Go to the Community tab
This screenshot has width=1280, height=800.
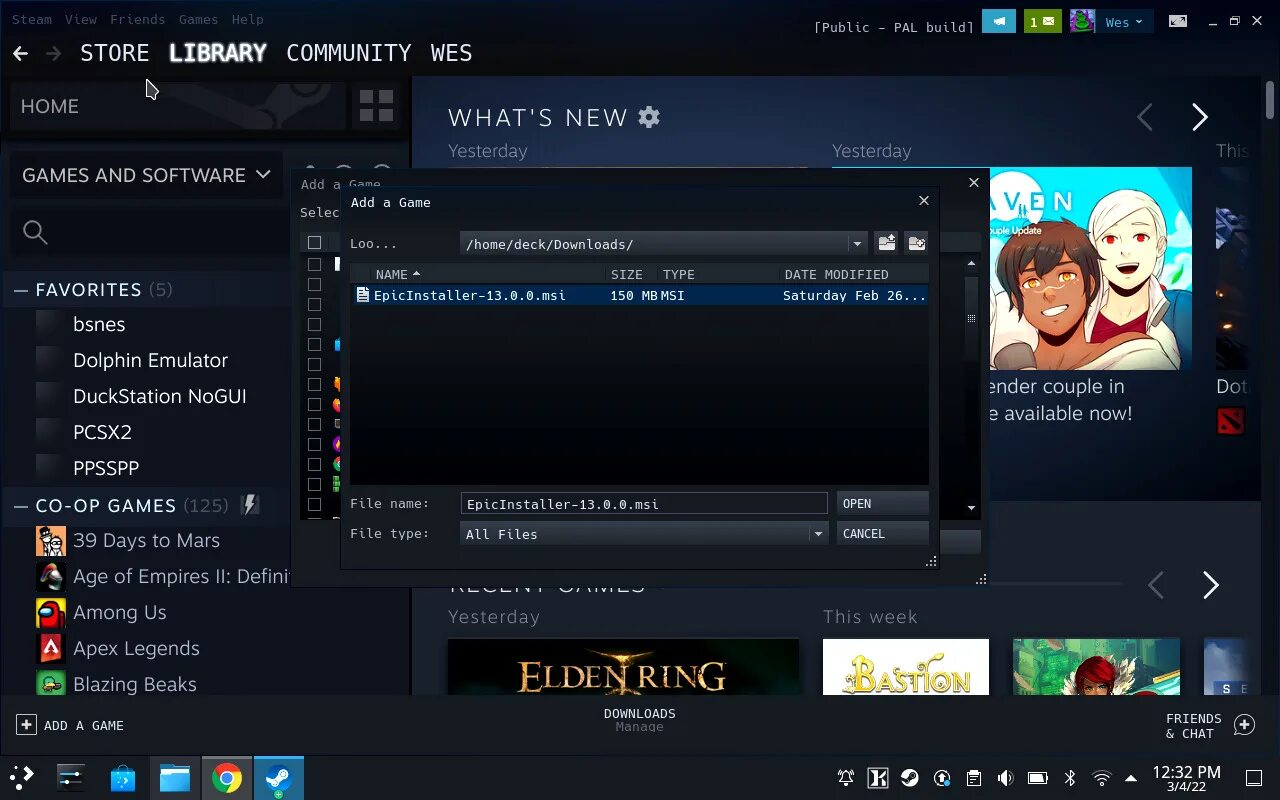pyautogui.click(x=349, y=53)
